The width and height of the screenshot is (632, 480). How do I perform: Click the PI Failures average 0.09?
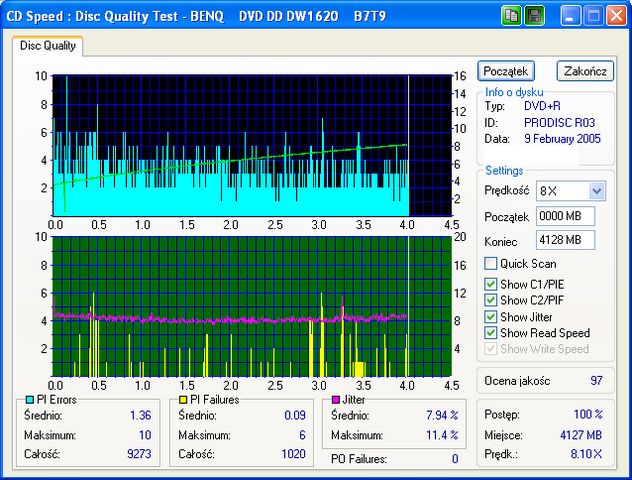coord(295,416)
